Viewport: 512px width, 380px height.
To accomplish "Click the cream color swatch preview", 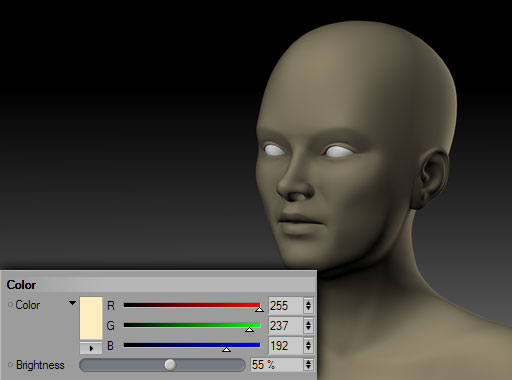I will pos(91,318).
